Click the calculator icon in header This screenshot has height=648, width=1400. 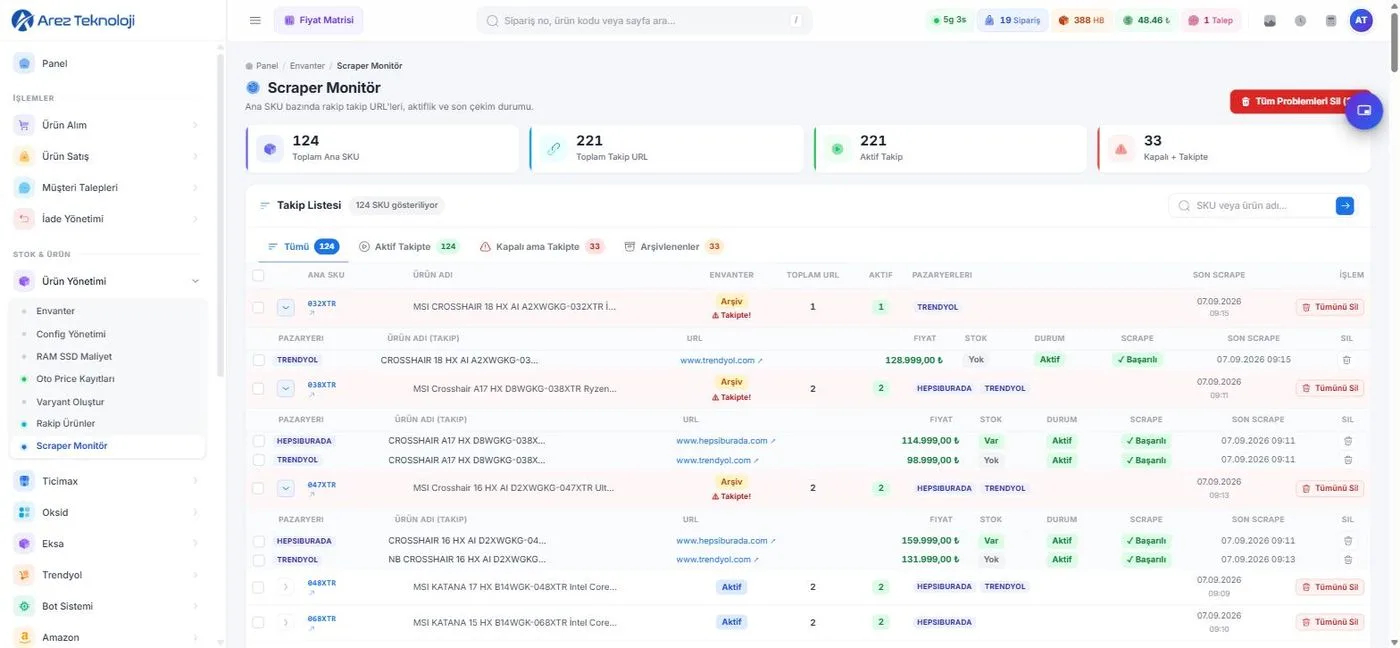point(1330,20)
